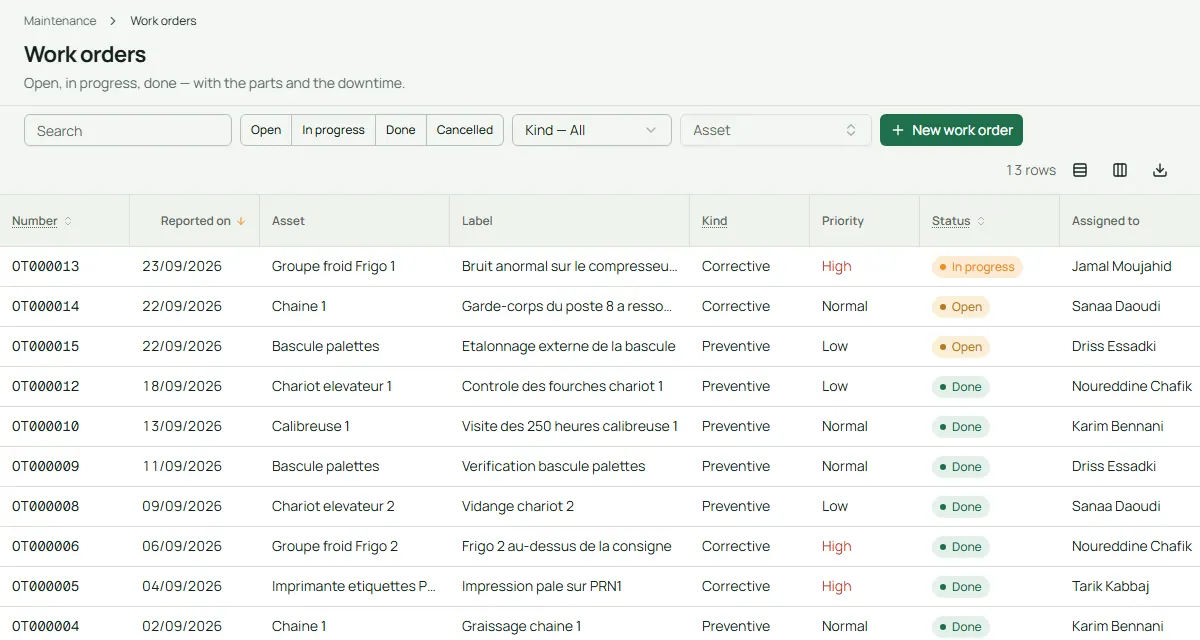Viewport: 1200px width, 640px height.
Task: Click the Done status badge for OT000012
Action: coord(961,387)
